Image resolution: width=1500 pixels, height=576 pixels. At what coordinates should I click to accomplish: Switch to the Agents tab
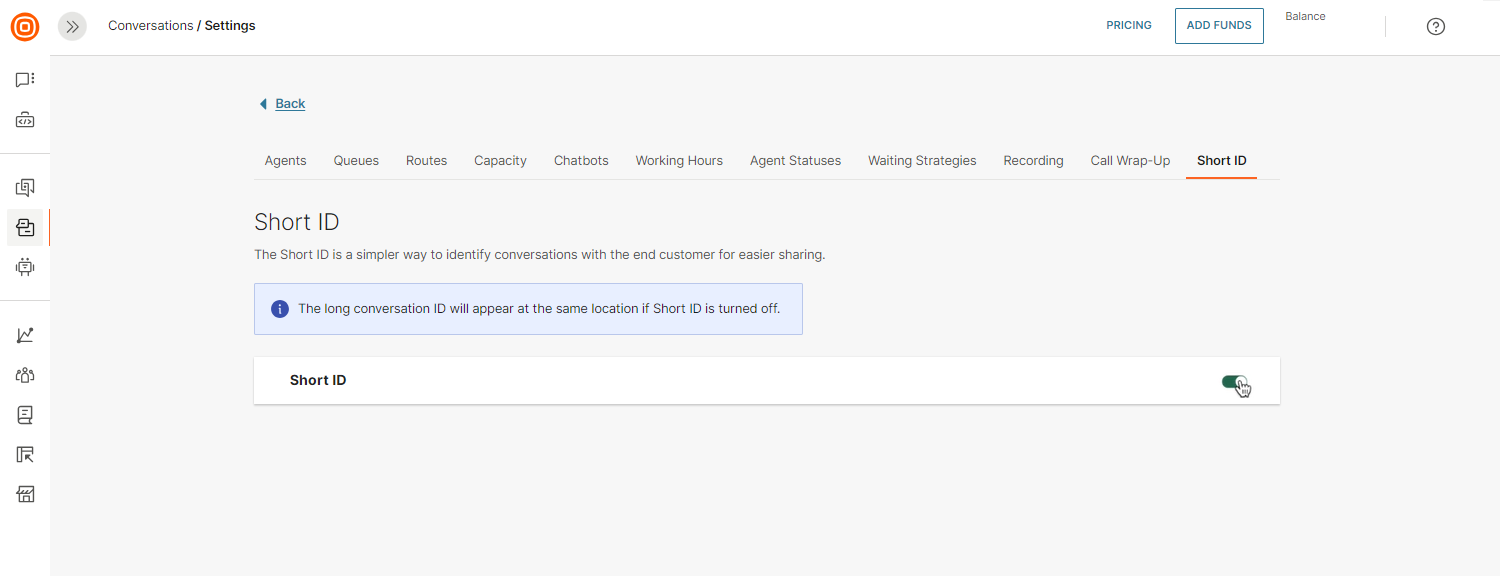[285, 160]
